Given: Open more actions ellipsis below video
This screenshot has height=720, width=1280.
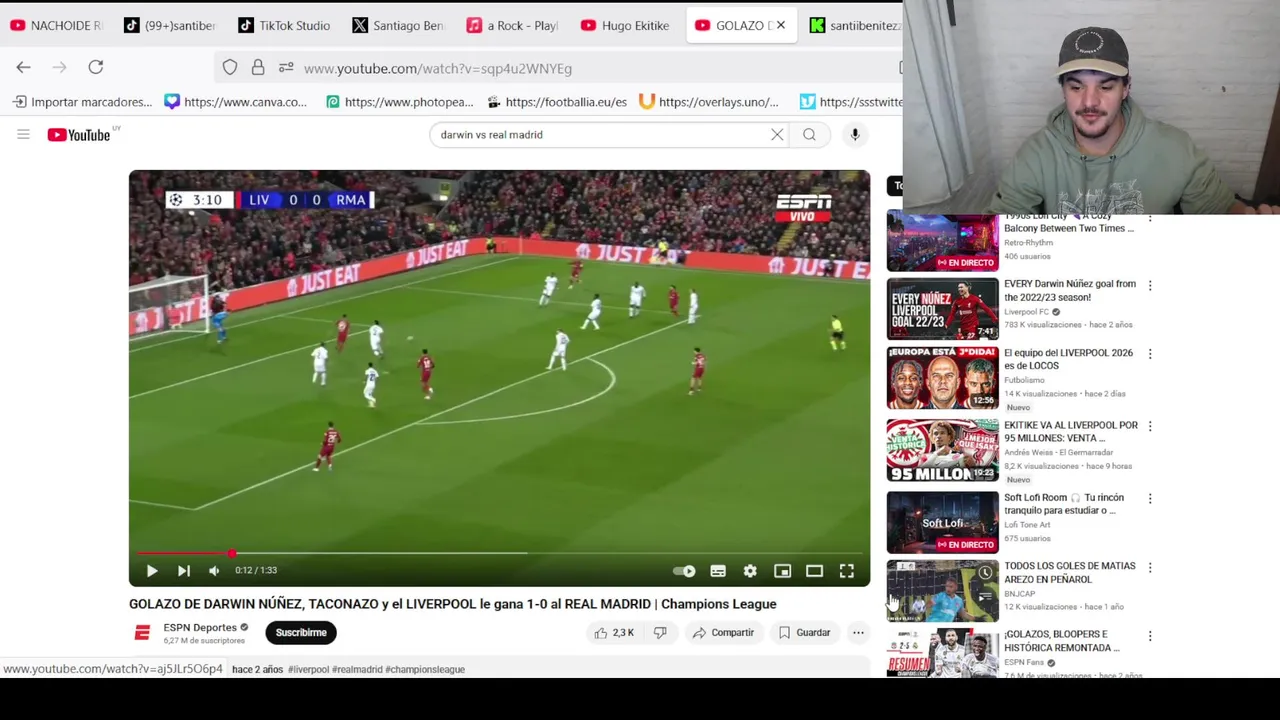Looking at the screenshot, I should pos(858,632).
